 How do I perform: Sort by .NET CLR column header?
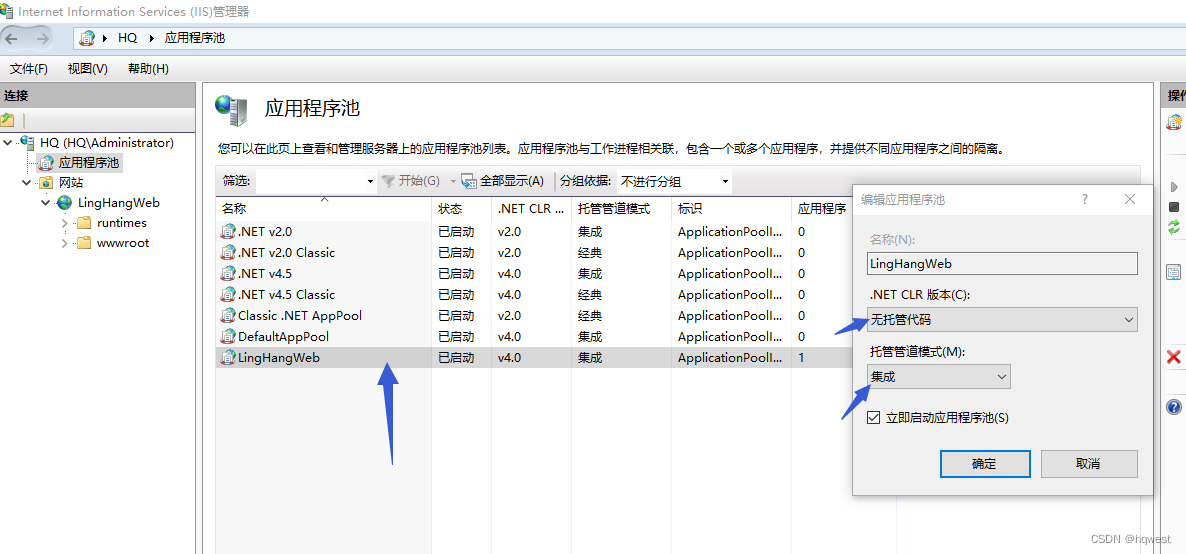click(531, 208)
